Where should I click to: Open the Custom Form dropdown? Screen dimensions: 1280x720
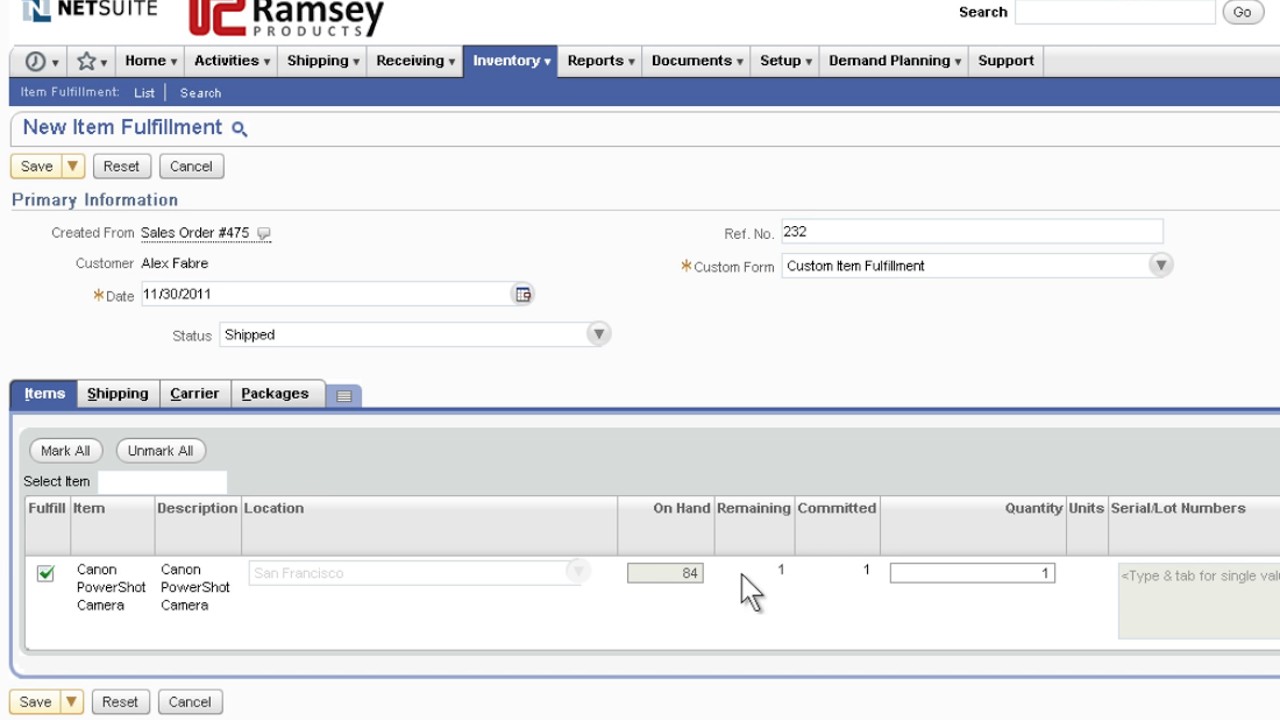(1161, 265)
